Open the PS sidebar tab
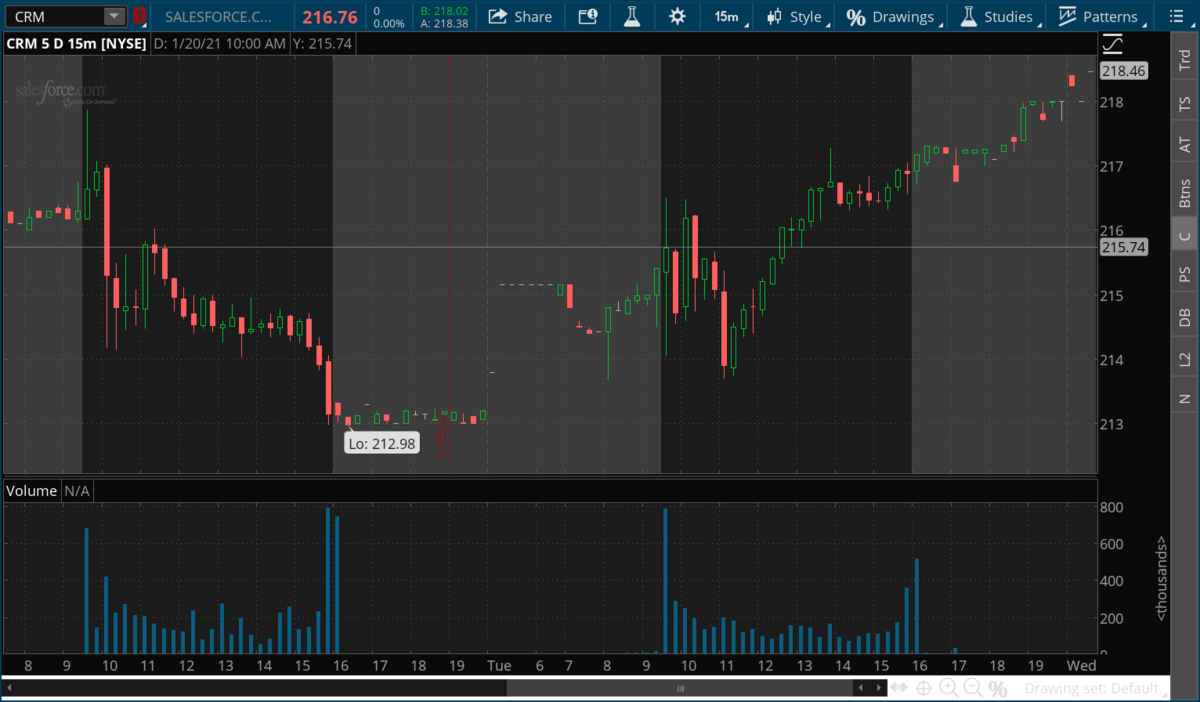Screen dimensions: 1200x702 click(x=1185, y=275)
